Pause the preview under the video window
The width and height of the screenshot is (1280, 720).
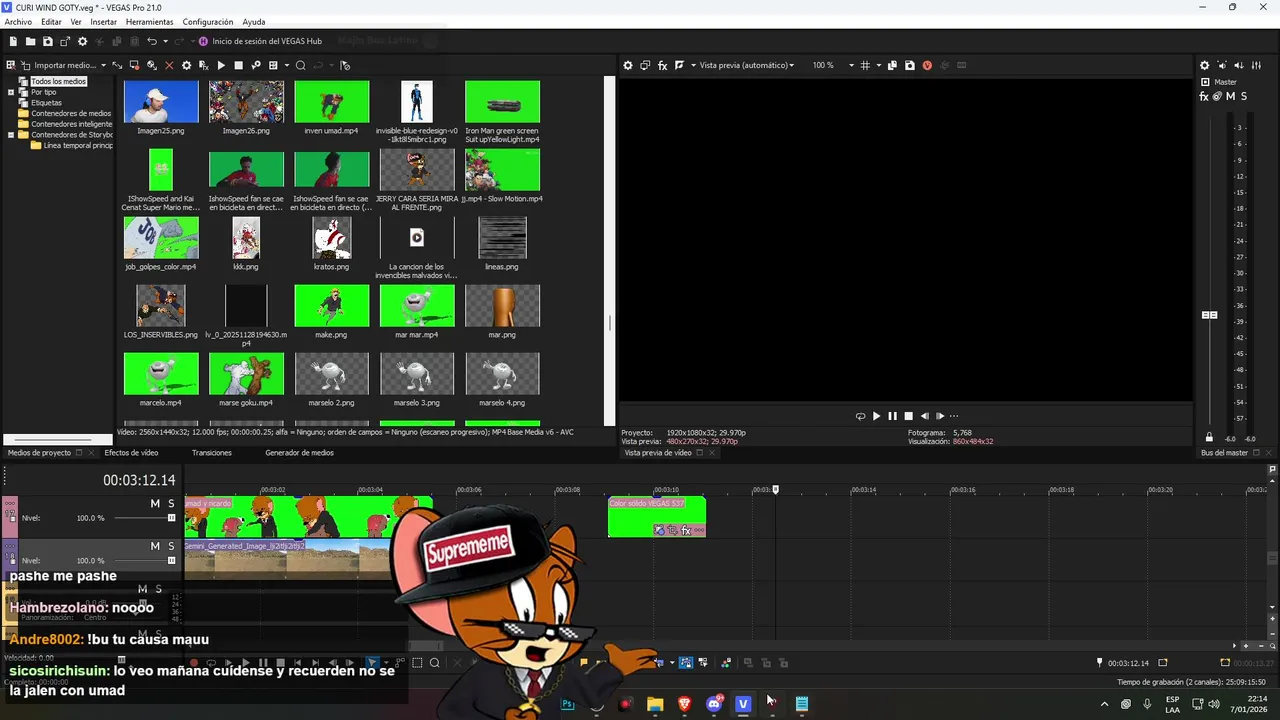pyautogui.click(x=892, y=416)
